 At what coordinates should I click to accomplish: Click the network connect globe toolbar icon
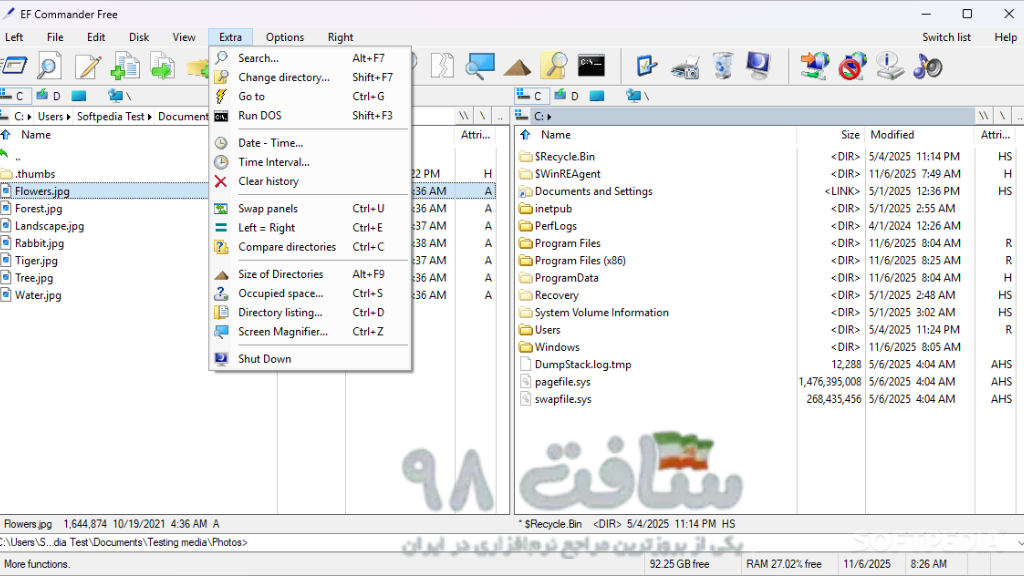(x=814, y=66)
